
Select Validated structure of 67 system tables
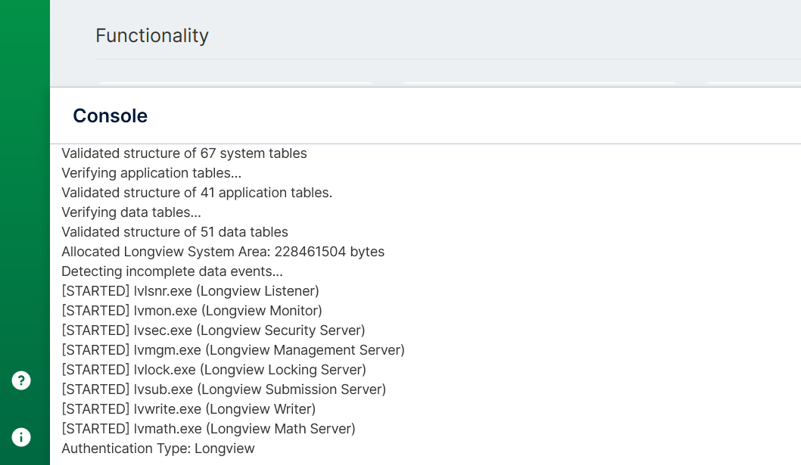[184, 153]
